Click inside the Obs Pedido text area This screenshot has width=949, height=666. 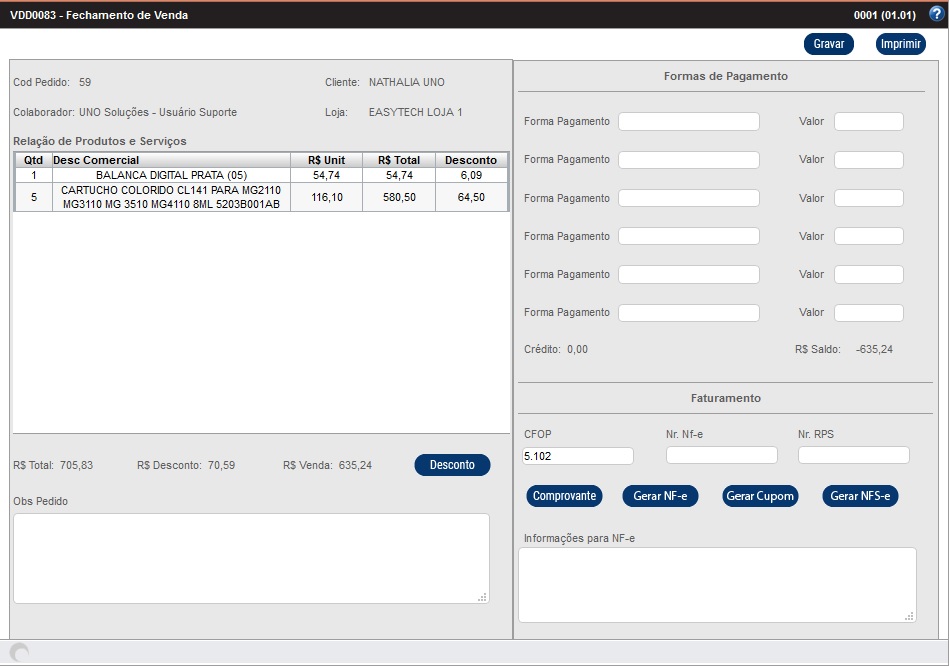pyautogui.click(x=250, y=558)
